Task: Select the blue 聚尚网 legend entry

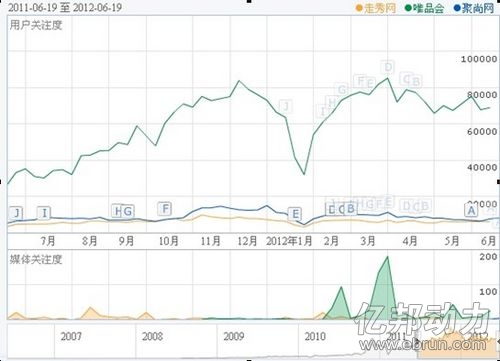Action: click(x=474, y=8)
